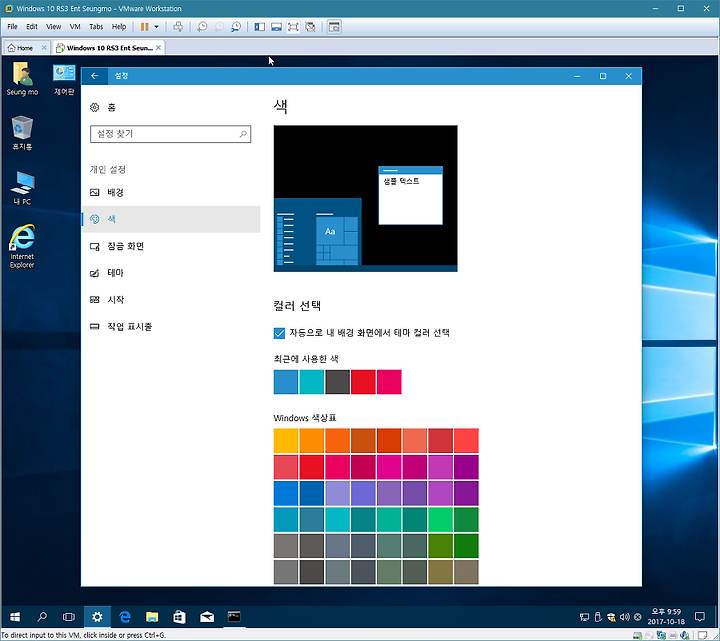The width and height of the screenshot is (720, 641).
Task: Launch Microsoft Edge from taskbar
Action: click(124, 617)
